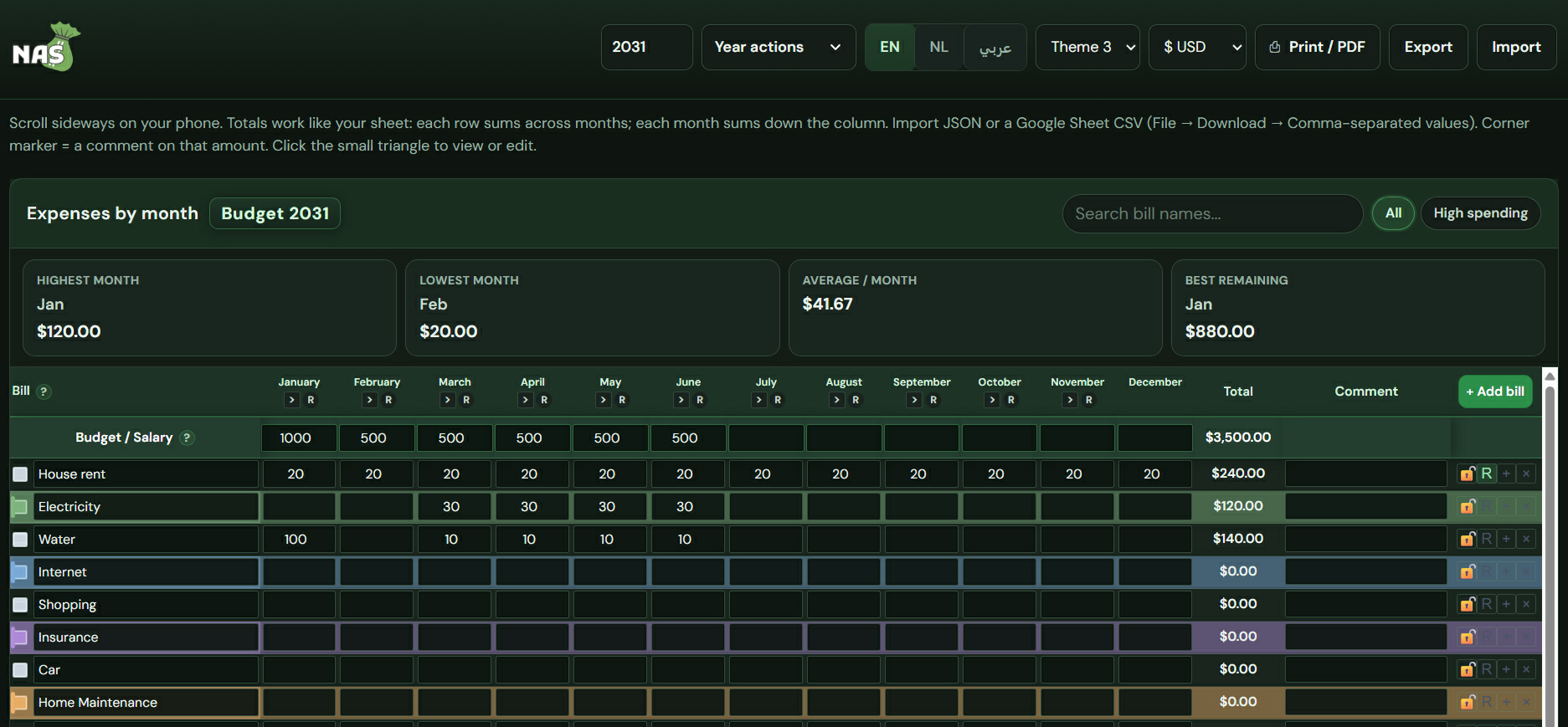The width and height of the screenshot is (1568, 727).
Task: Click the Search bill names field
Action: (x=1212, y=213)
